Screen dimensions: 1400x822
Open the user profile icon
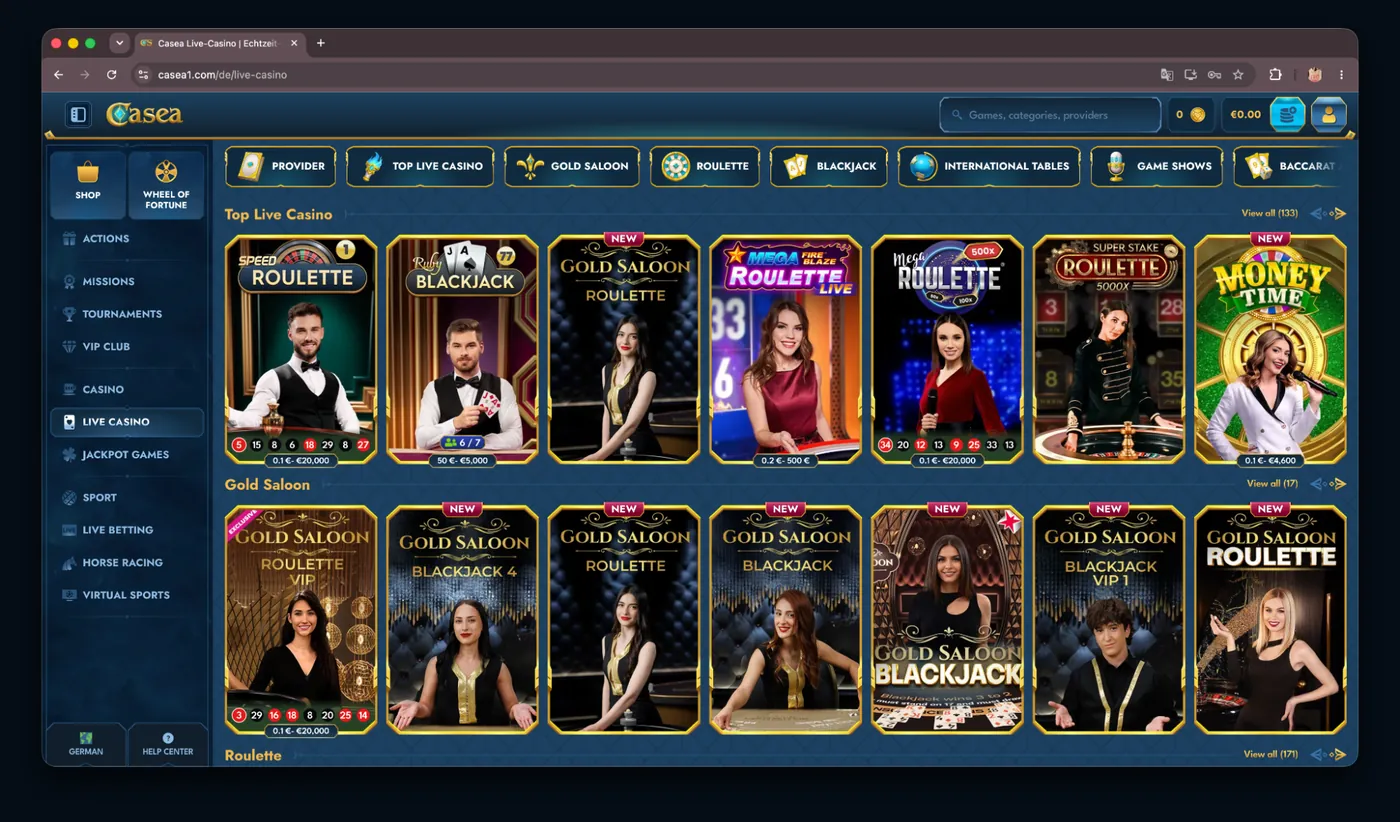(1329, 115)
